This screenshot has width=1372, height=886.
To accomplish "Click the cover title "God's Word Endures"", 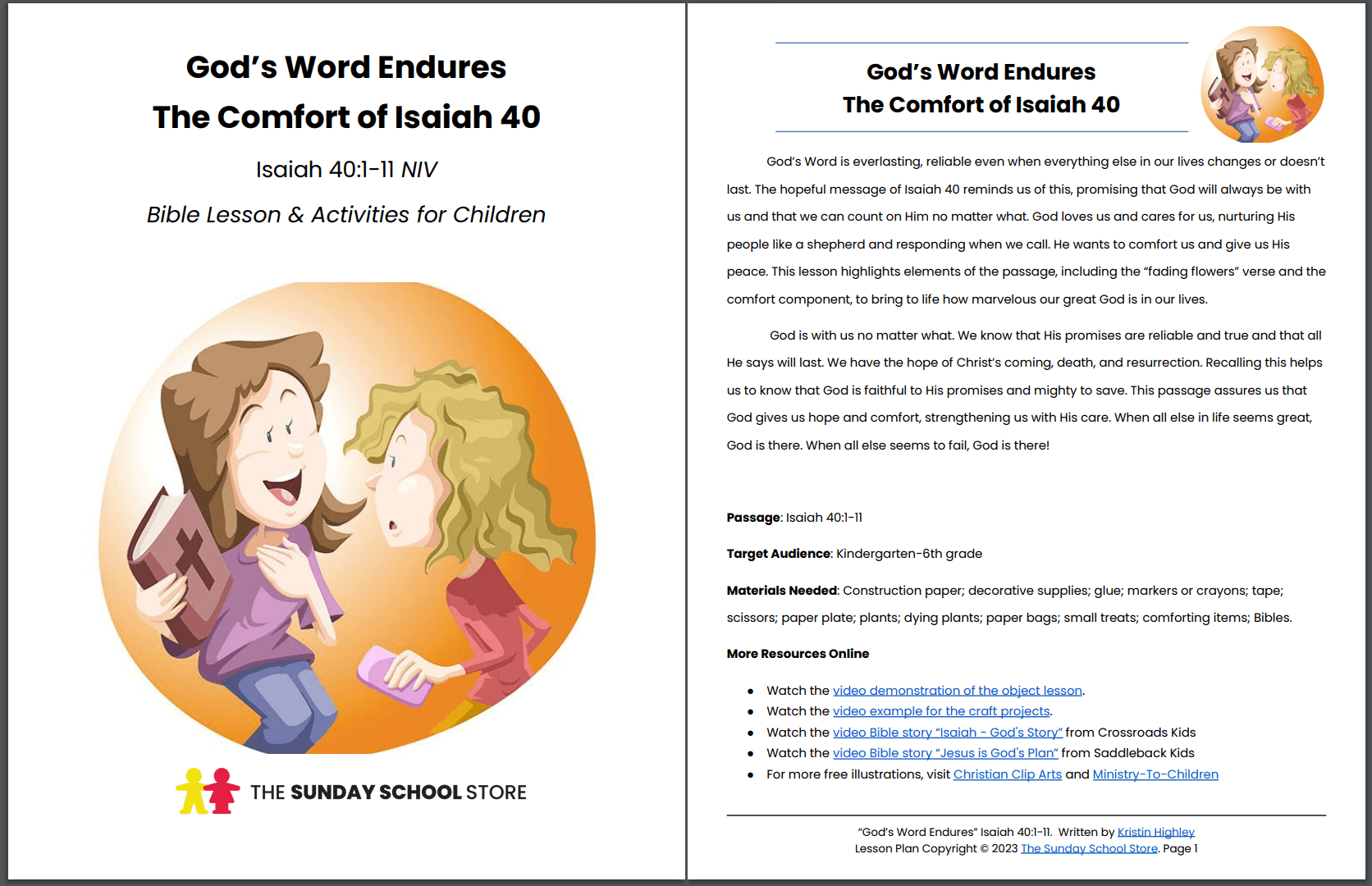I will [345, 67].
